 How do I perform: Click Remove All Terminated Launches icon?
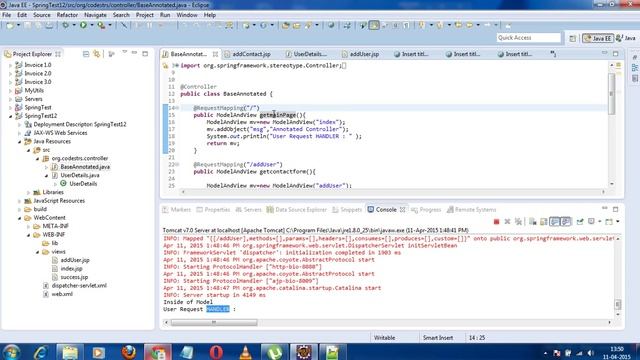518,222
